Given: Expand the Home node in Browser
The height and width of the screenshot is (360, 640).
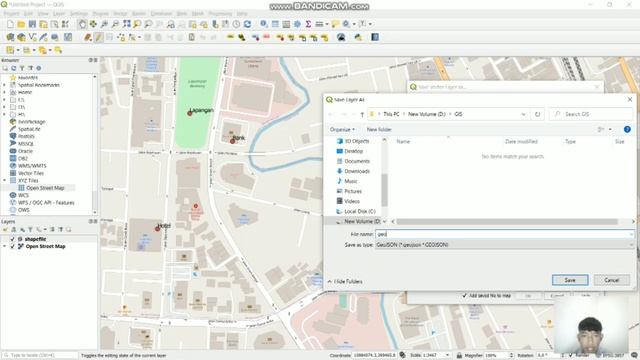Looking at the screenshot, I should point(4,92).
